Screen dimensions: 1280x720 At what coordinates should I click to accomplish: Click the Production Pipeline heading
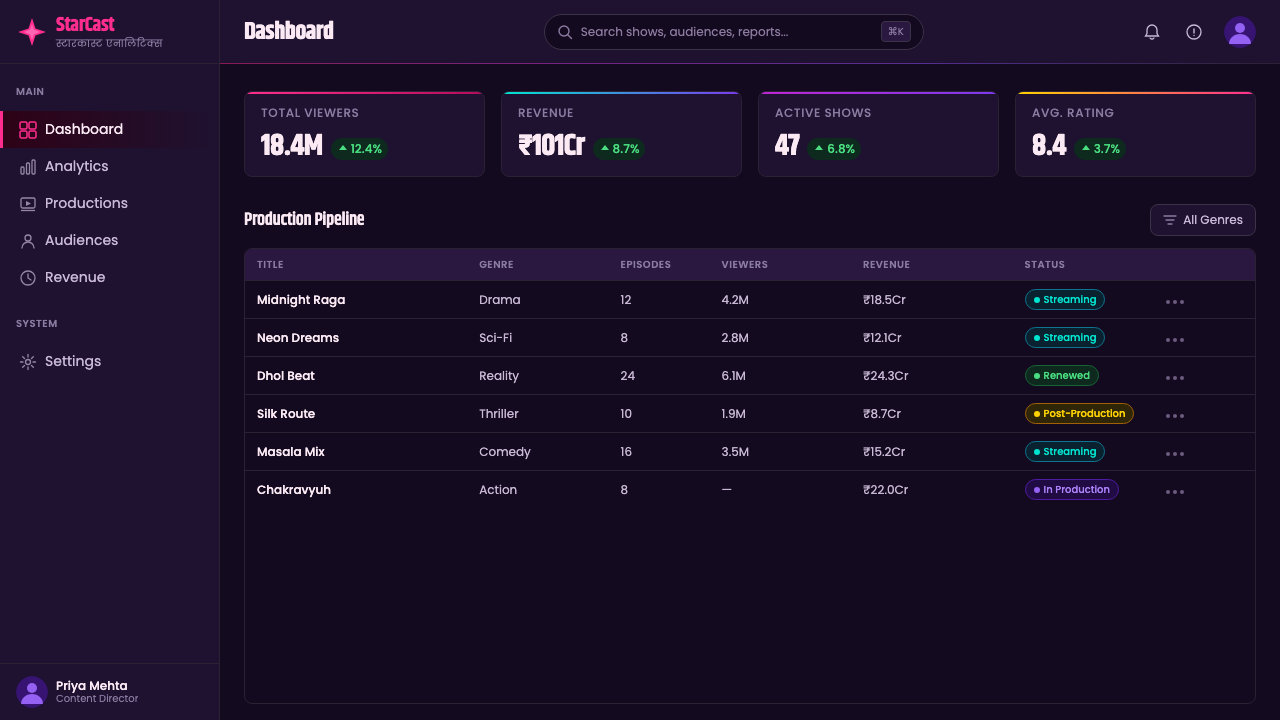(x=304, y=219)
